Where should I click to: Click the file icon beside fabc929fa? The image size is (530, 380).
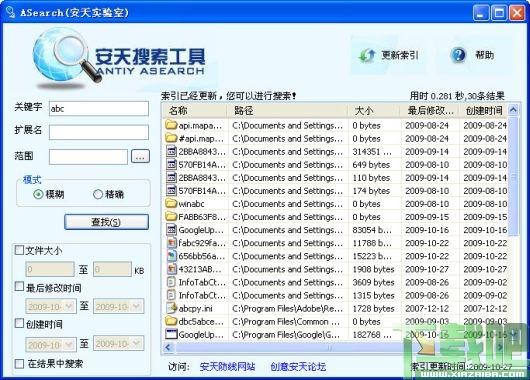[x=172, y=243]
